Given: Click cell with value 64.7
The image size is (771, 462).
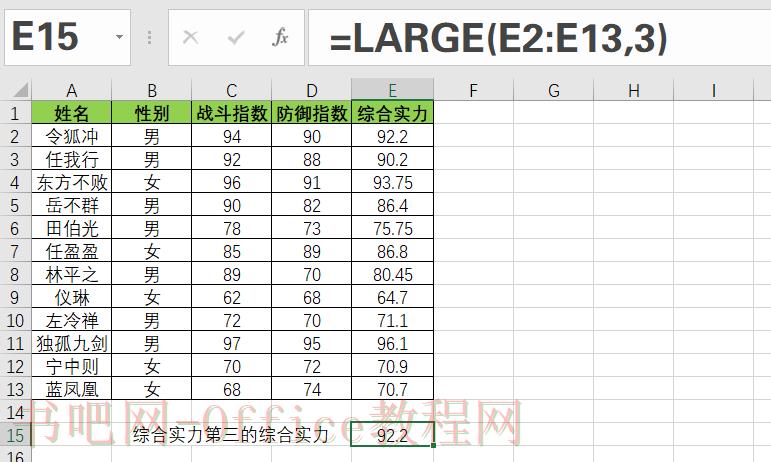Looking at the screenshot, I should coord(392,297).
